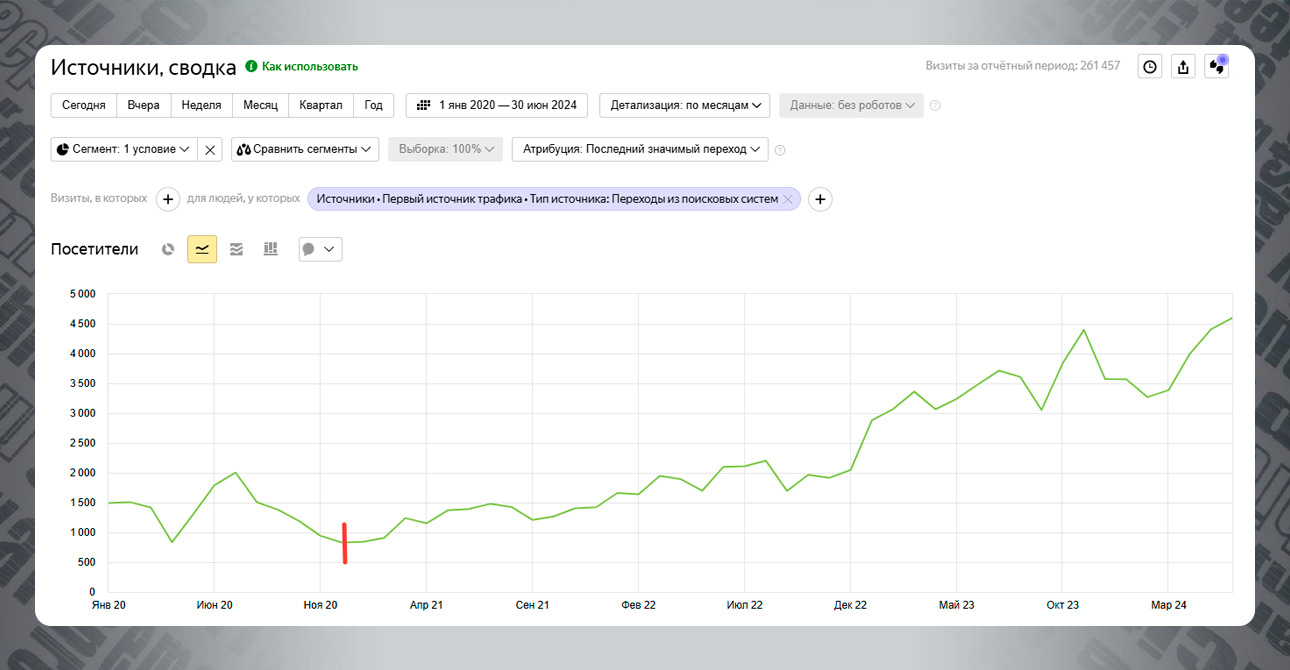Clear the segment with X button
1290x670 pixels.
210,149
